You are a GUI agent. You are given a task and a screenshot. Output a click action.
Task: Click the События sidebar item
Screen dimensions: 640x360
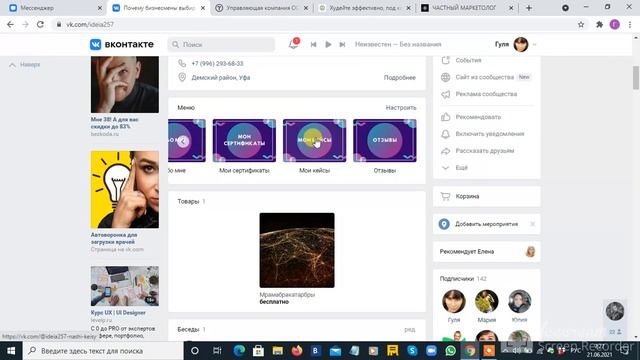pos(468,60)
